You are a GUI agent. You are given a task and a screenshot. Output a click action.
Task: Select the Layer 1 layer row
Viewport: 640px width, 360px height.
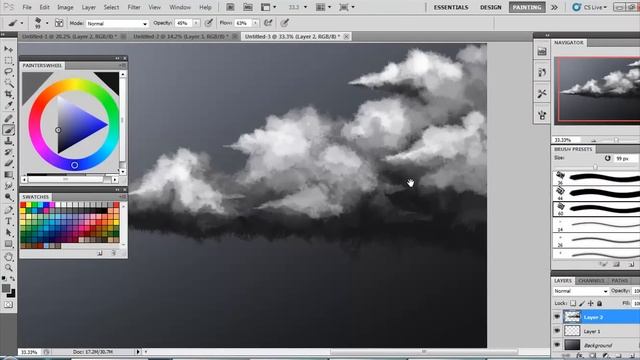[x=596, y=331]
